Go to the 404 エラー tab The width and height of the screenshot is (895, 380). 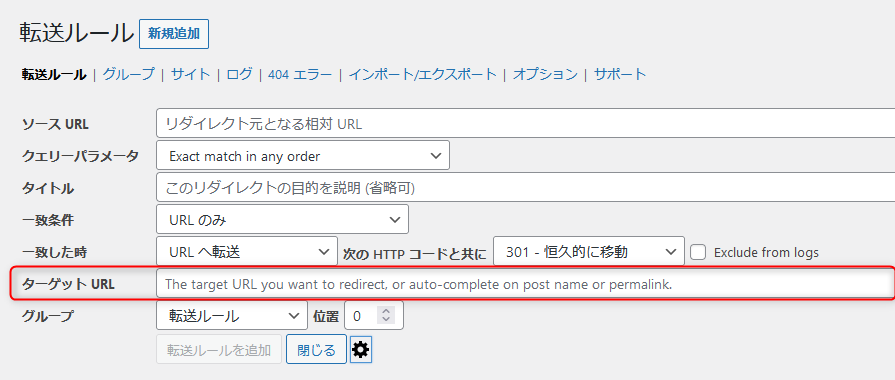point(300,74)
